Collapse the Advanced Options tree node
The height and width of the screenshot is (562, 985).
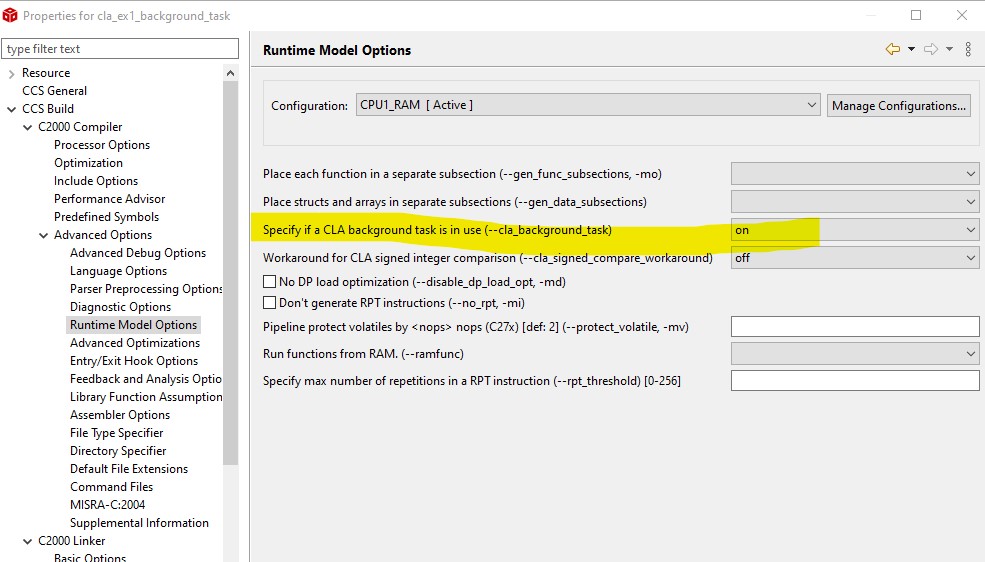coord(44,235)
